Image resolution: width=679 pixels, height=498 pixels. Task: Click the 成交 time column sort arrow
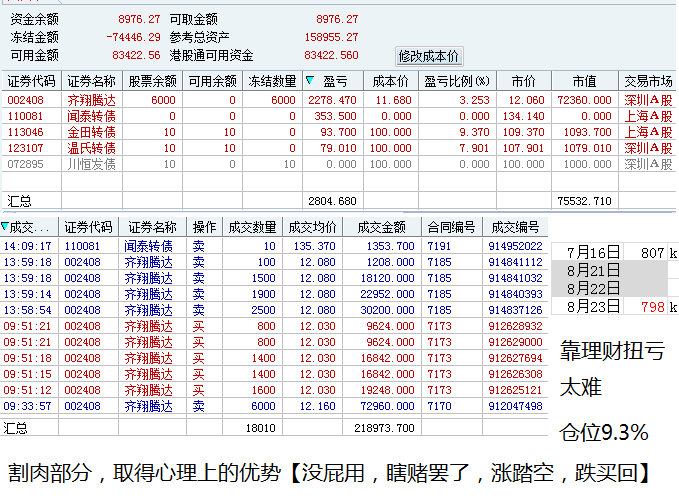click(5, 226)
